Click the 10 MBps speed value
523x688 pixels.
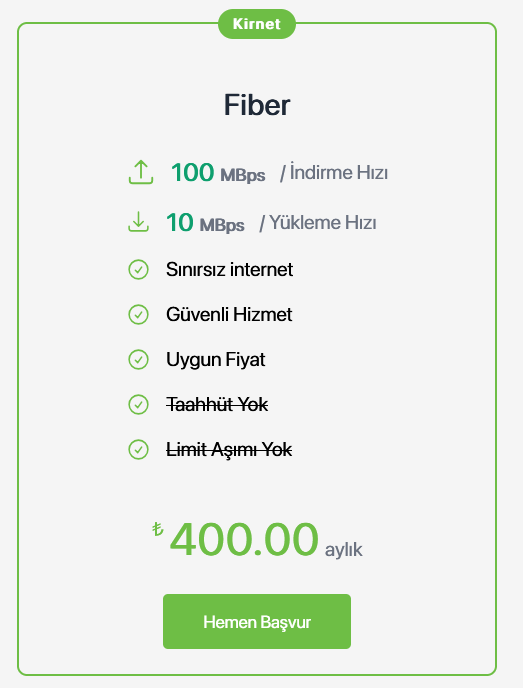205,222
